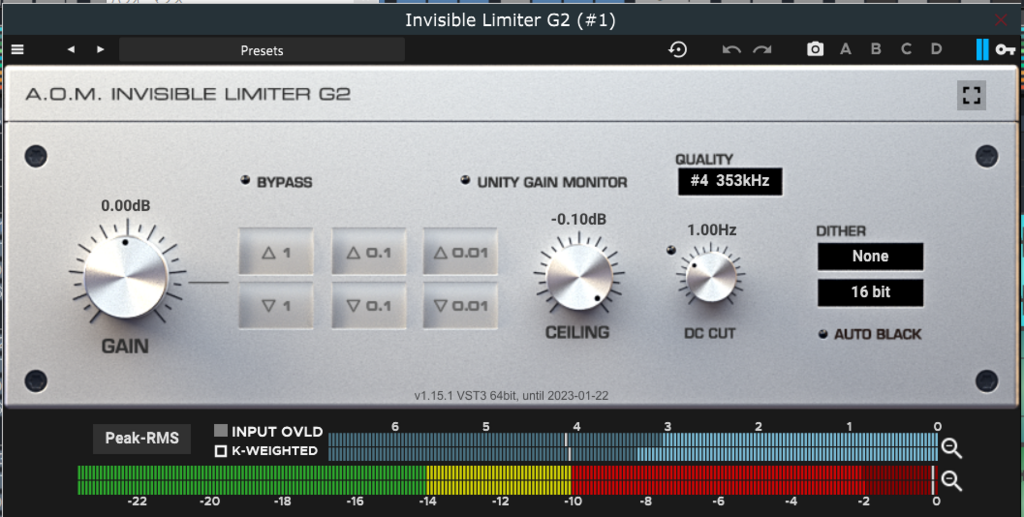Open the hamburger menu in plugin toolbar
Viewport: 1024px width, 517px height.
(18, 50)
